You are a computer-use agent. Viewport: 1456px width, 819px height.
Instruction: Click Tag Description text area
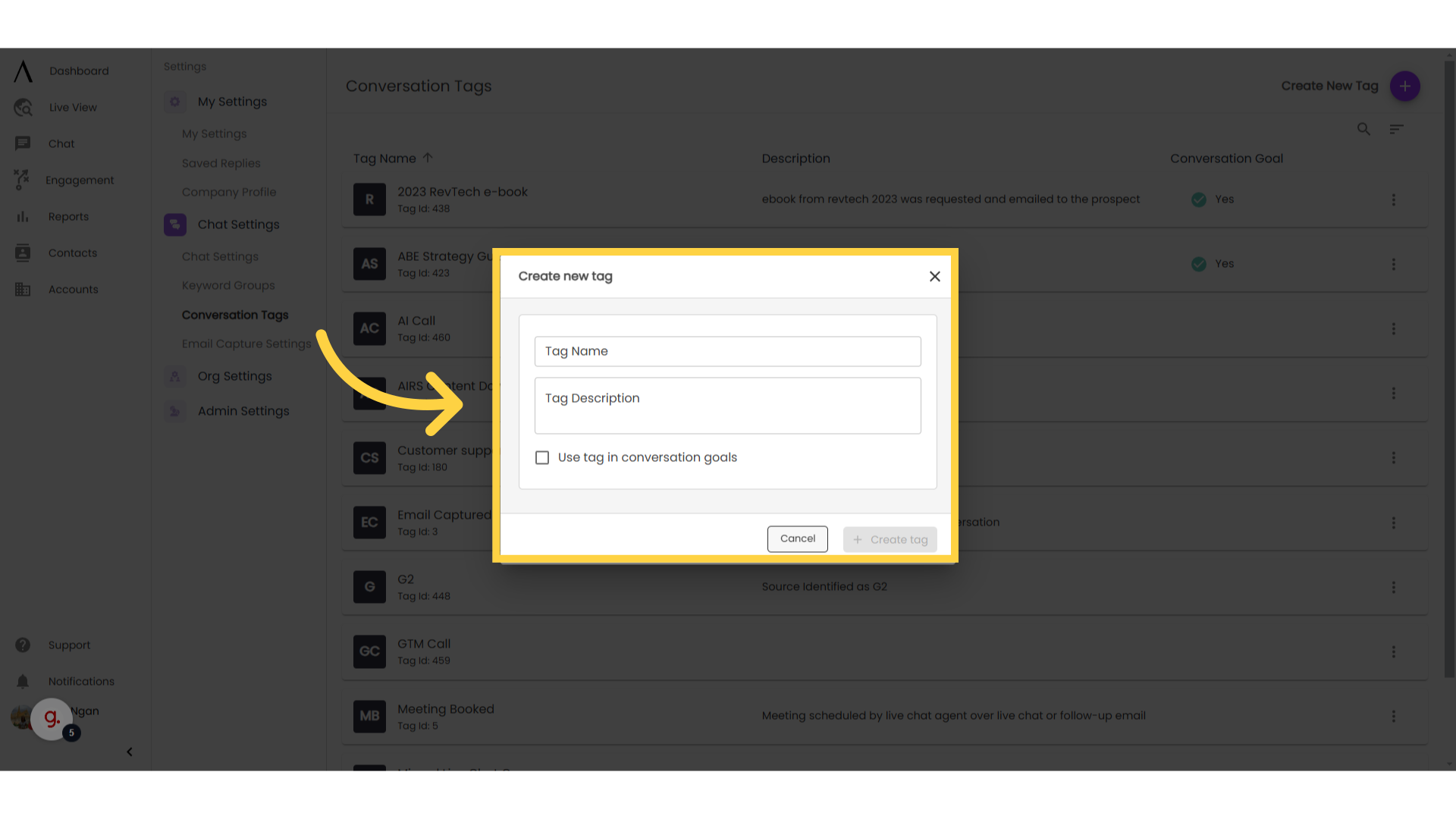tap(727, 405)
